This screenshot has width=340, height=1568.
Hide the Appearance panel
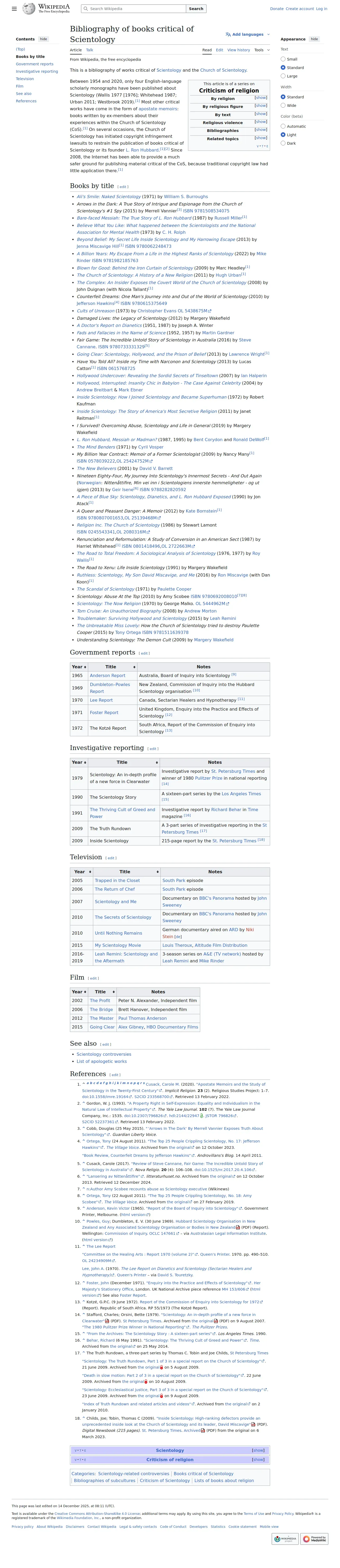(314, 39)
